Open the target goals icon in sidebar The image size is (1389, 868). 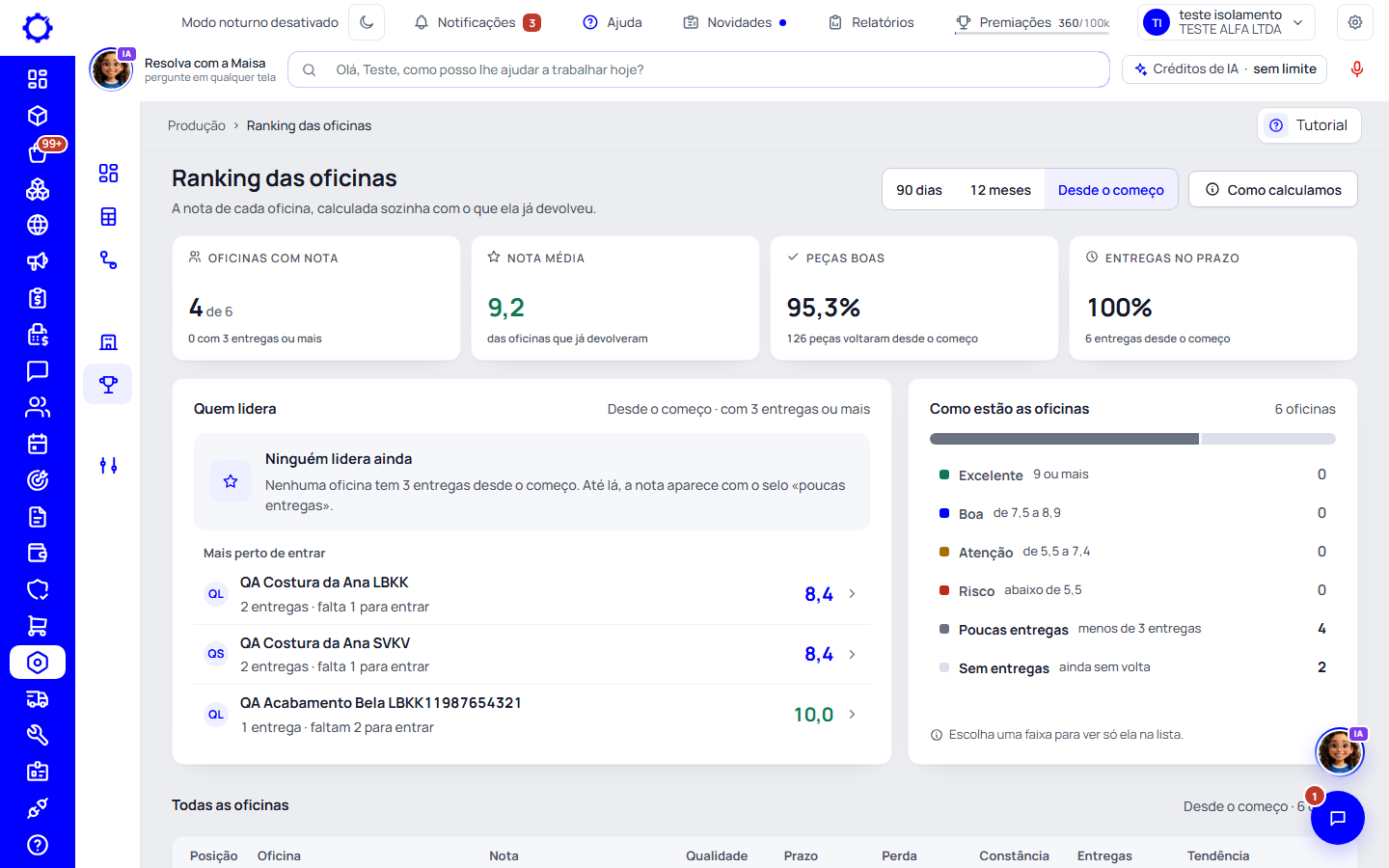[x=38, y=480]
